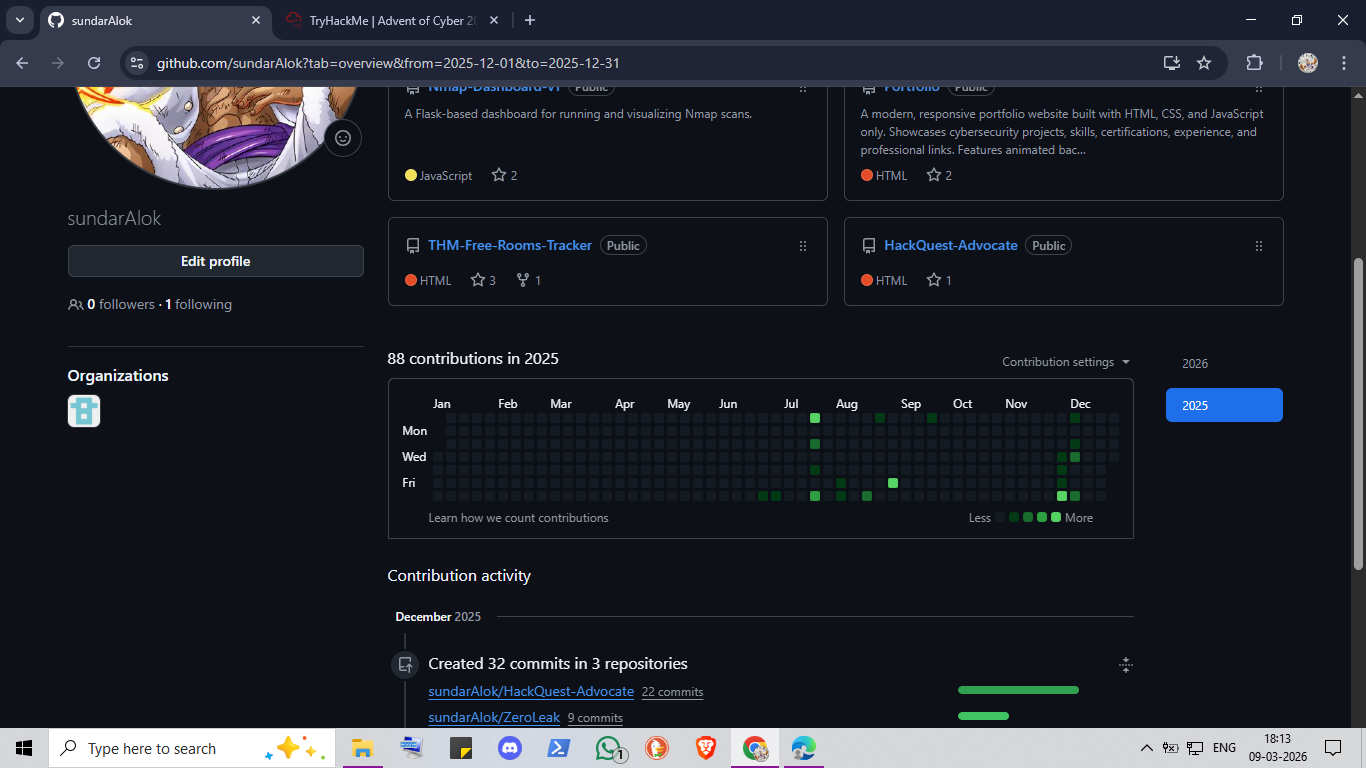The image size is (1366, 768).
Task: Reload the page using the refresh icon
Action: [x=94, y=63]
